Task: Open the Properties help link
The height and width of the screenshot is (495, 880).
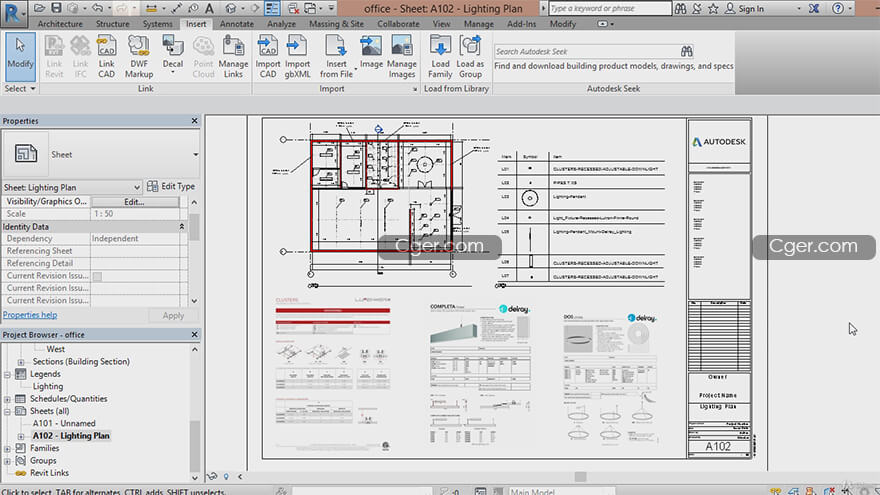Action: pos(30,315)
